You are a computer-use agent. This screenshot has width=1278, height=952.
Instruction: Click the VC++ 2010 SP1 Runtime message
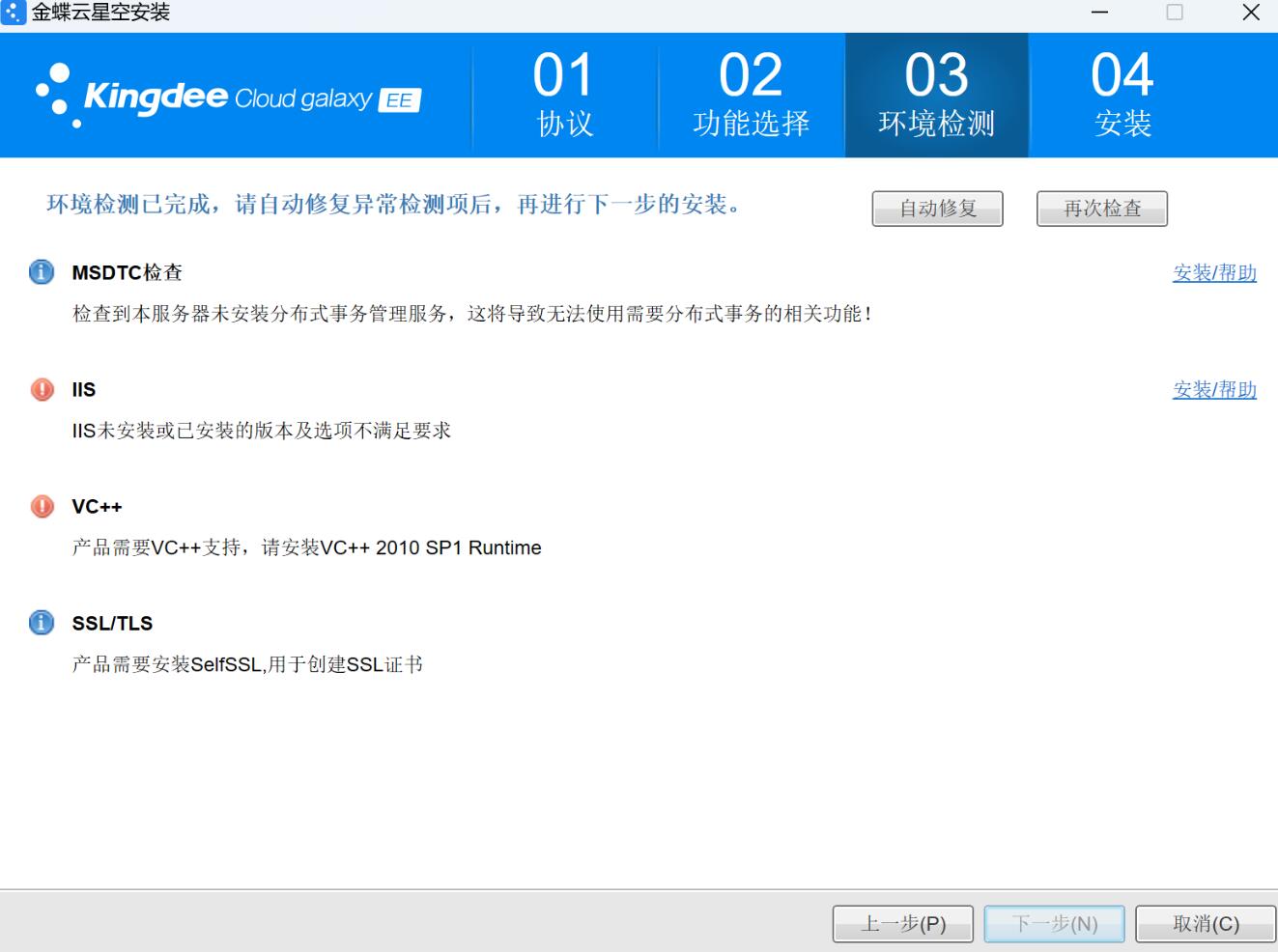tap(307, 547)
